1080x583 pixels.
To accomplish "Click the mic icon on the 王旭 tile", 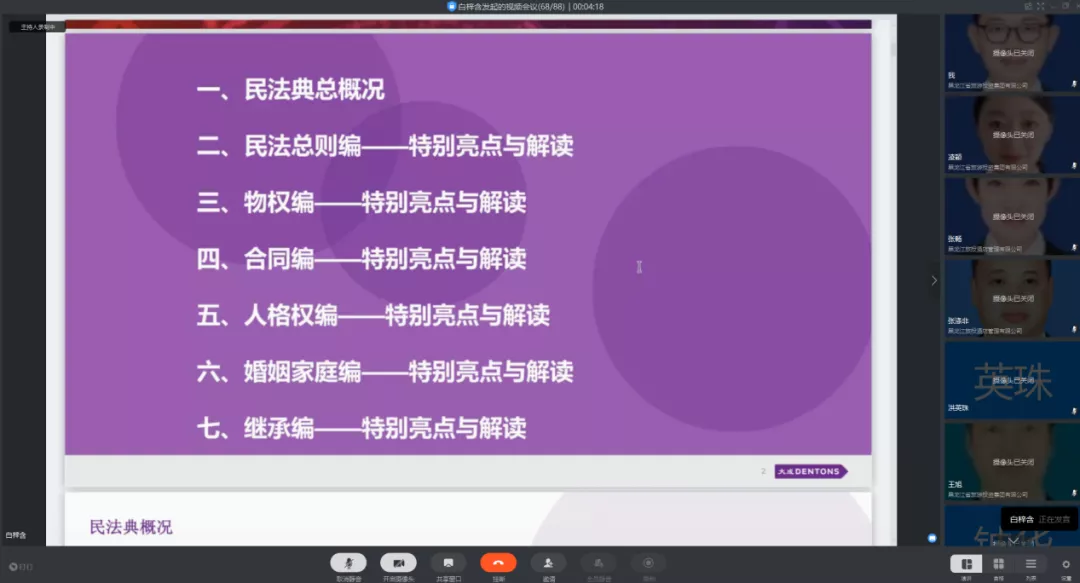I will click(x=1074, y=493).
